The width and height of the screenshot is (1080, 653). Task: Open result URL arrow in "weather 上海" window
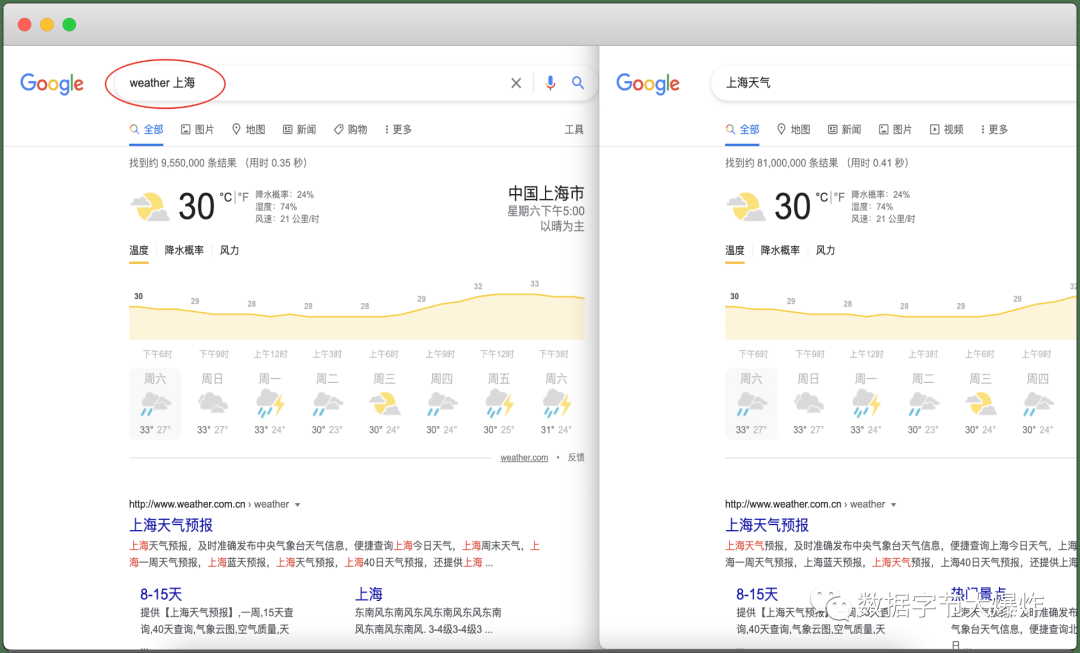pos(298,505)
